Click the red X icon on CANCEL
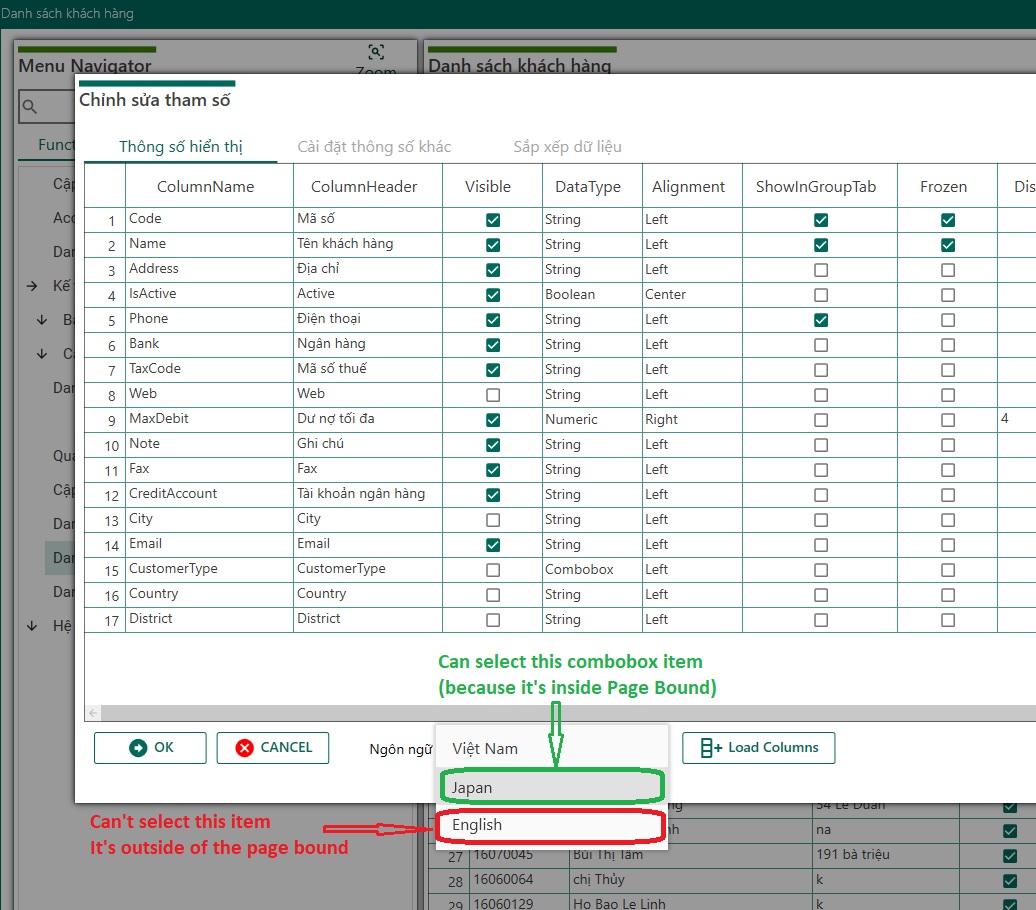The width and height of the screenshot is (1036, 910). (244, 747)
